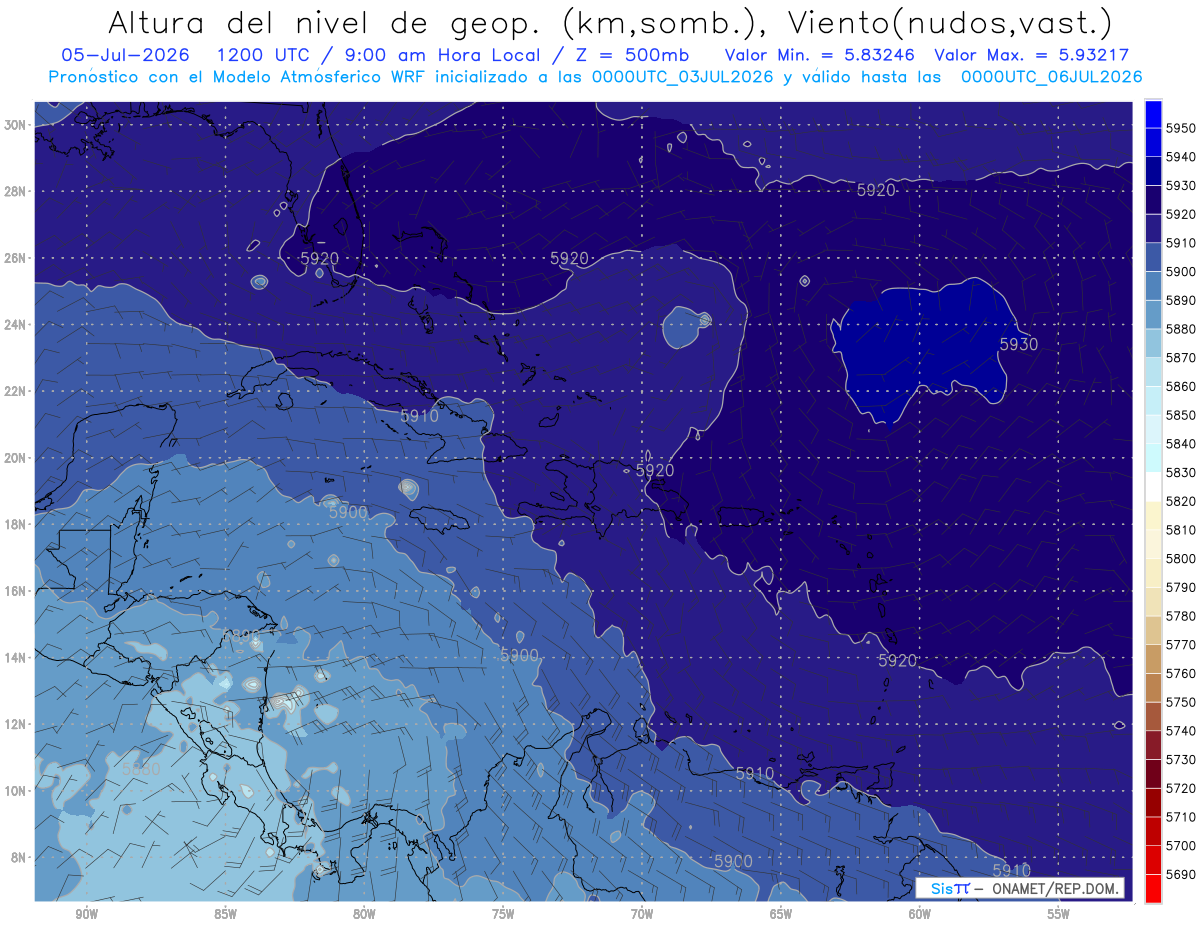Screen dimensions: 1200x927
Task: Click the 90W longitude axis label
Action: coord(86,915)
